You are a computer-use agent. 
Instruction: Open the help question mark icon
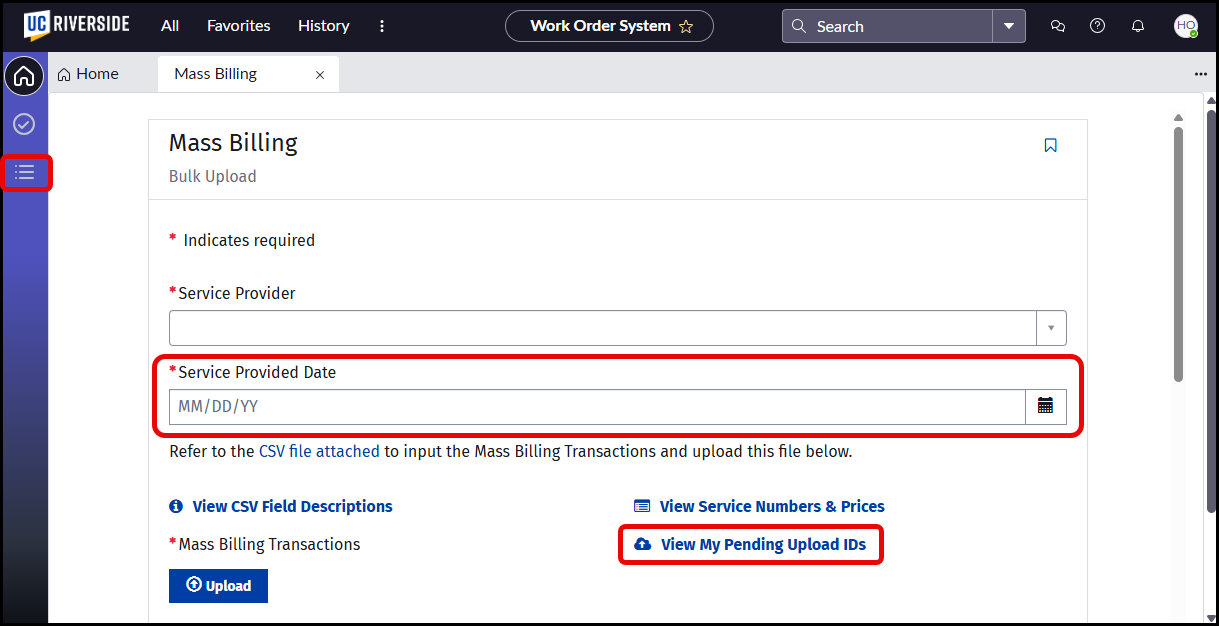point(1097,26)
